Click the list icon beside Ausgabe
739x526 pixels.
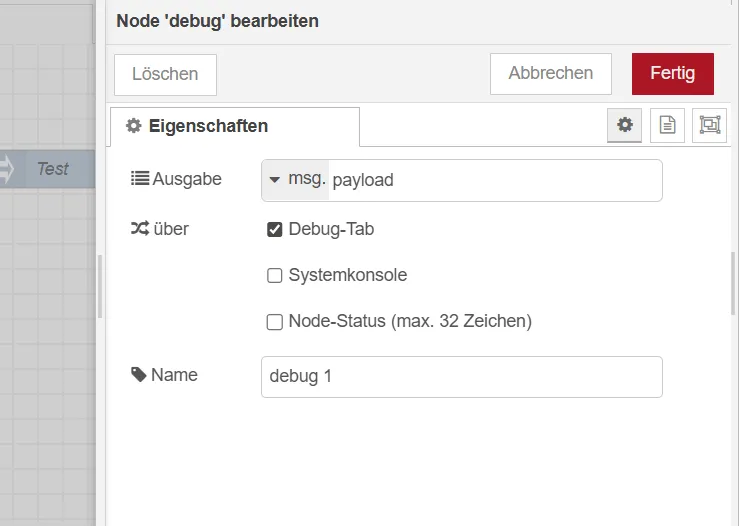click(x=140, y=179)
